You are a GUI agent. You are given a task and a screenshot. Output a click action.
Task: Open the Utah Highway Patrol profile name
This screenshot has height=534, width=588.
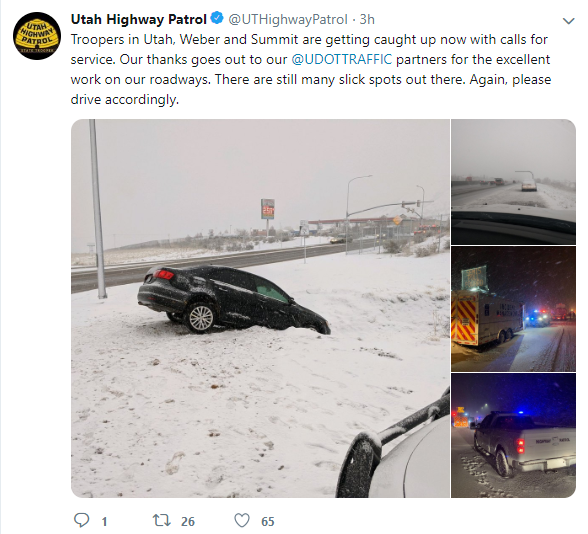click(138, 19)
